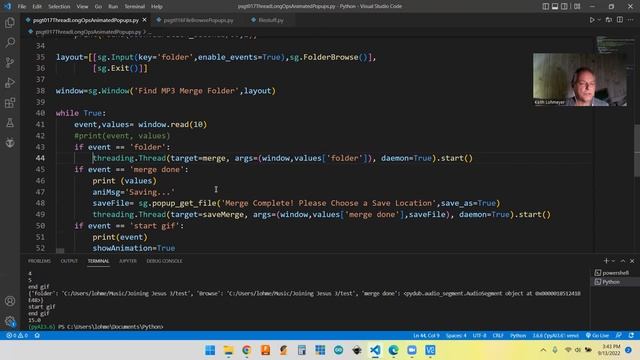Open Zoom from taskbar

(412, 350)
